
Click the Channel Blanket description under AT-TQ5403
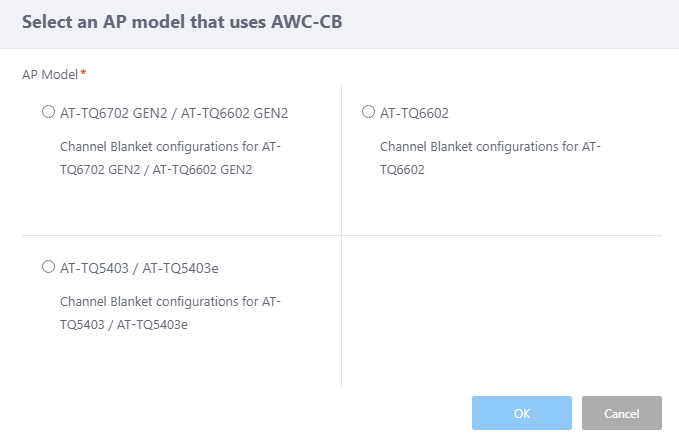click(x=170, y=312)
